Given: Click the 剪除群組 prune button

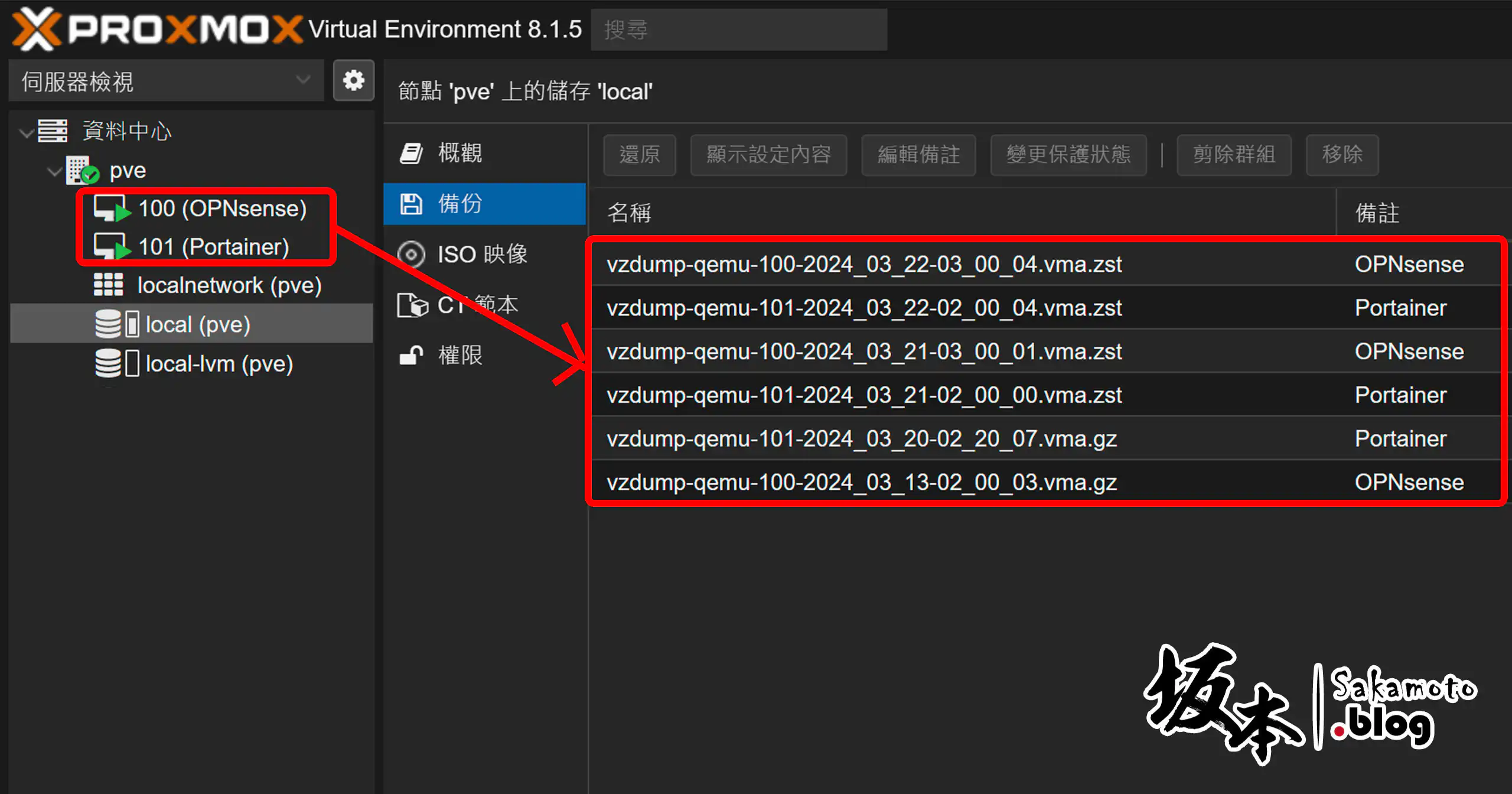Looking at the screenshot, I should (1233, 155).
